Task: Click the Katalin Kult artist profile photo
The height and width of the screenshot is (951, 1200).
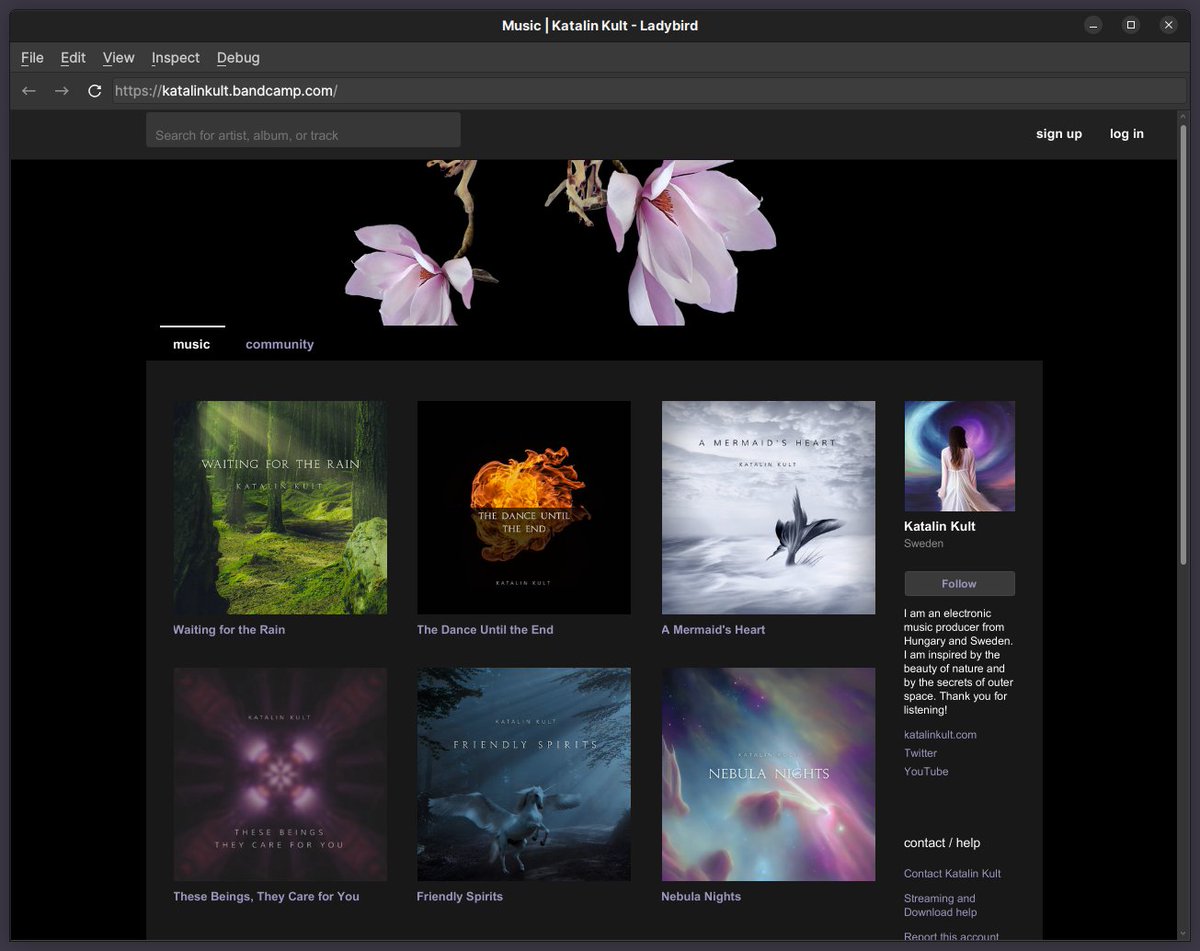Action: click(x=959, y=456)
